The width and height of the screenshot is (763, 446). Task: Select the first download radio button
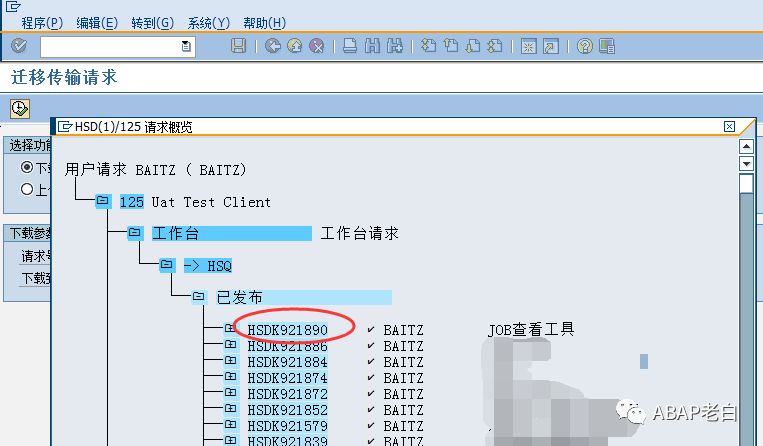(27, 167)
